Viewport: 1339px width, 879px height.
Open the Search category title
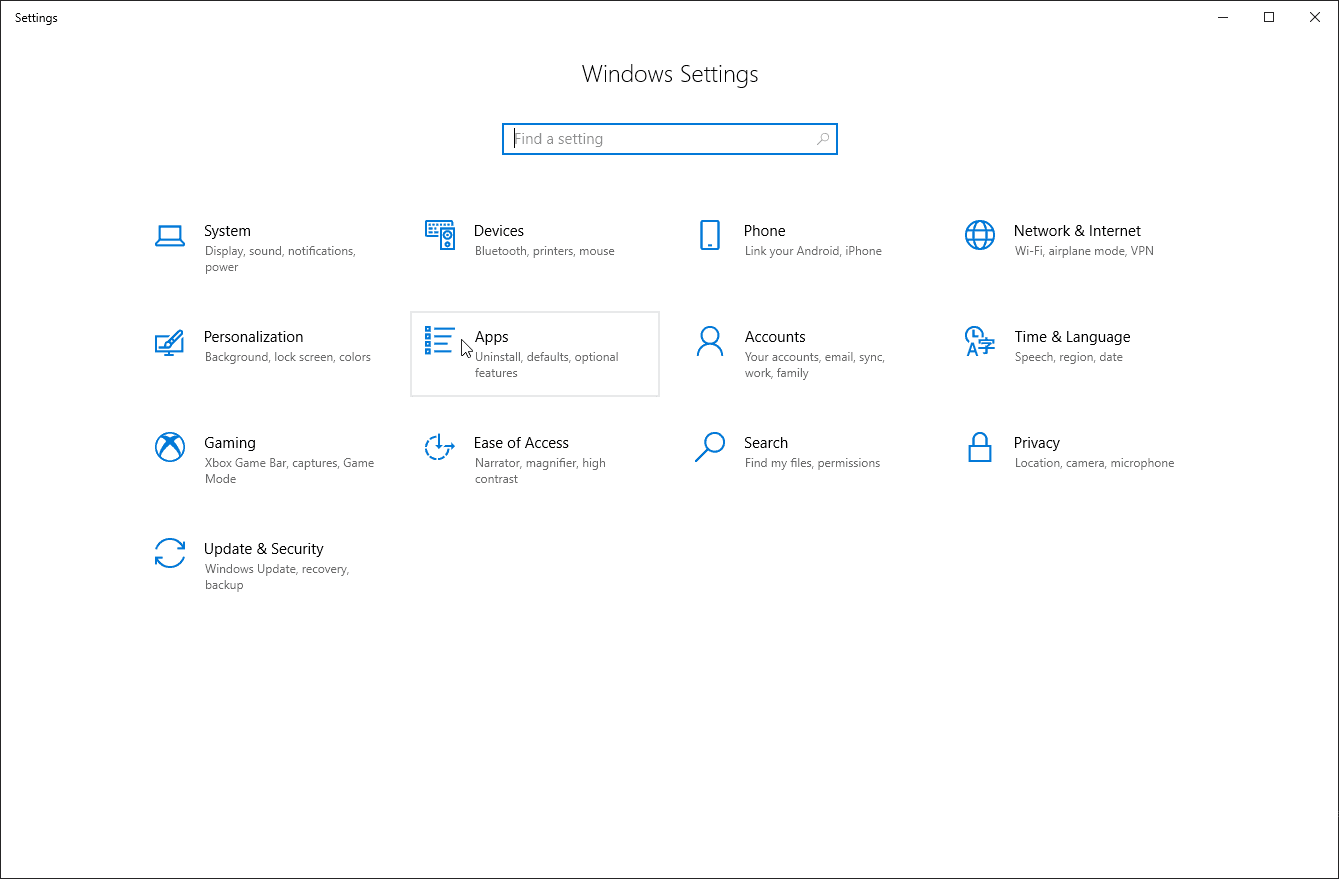point(766,443)
